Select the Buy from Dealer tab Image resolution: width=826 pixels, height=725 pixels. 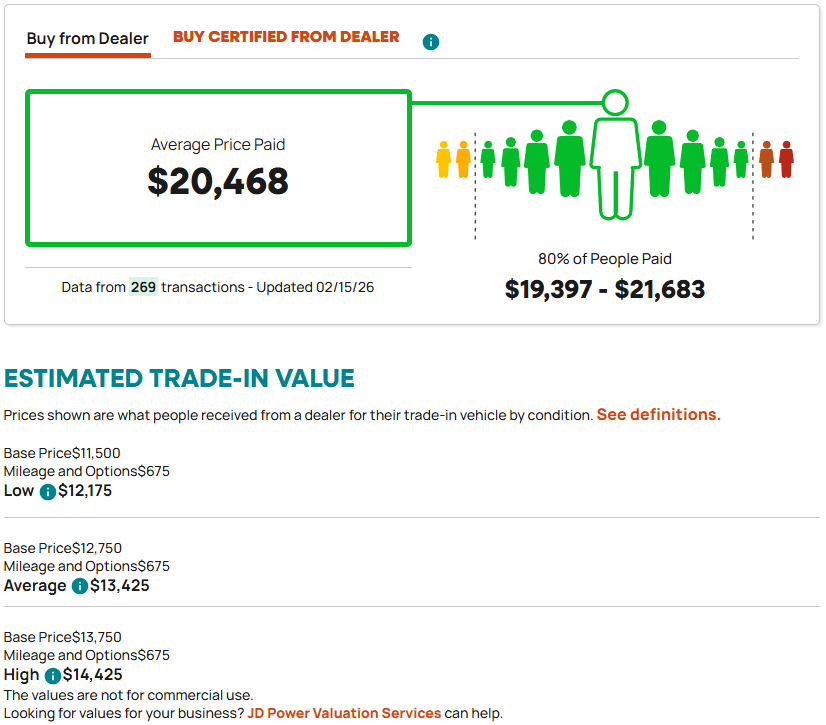tap(88, 40)
